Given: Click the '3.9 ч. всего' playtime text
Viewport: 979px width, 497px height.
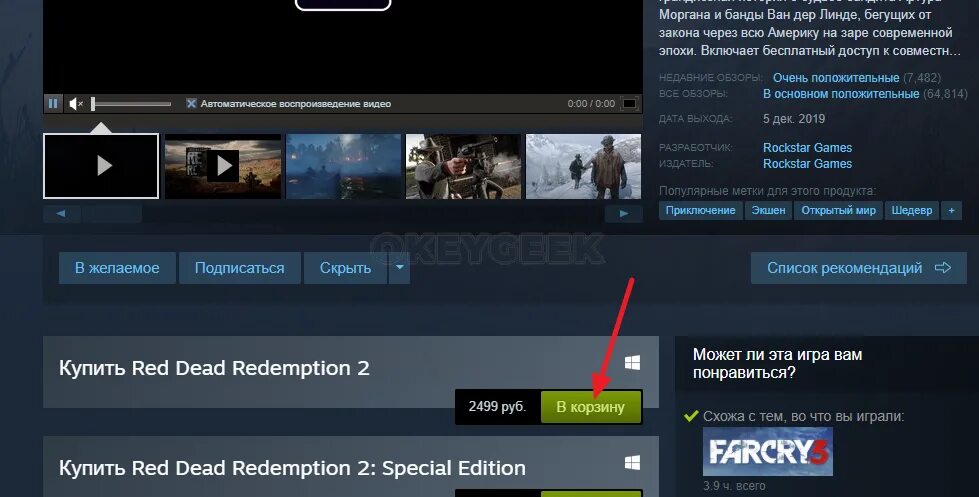Looking at the screenshot, I should (734, 486).
